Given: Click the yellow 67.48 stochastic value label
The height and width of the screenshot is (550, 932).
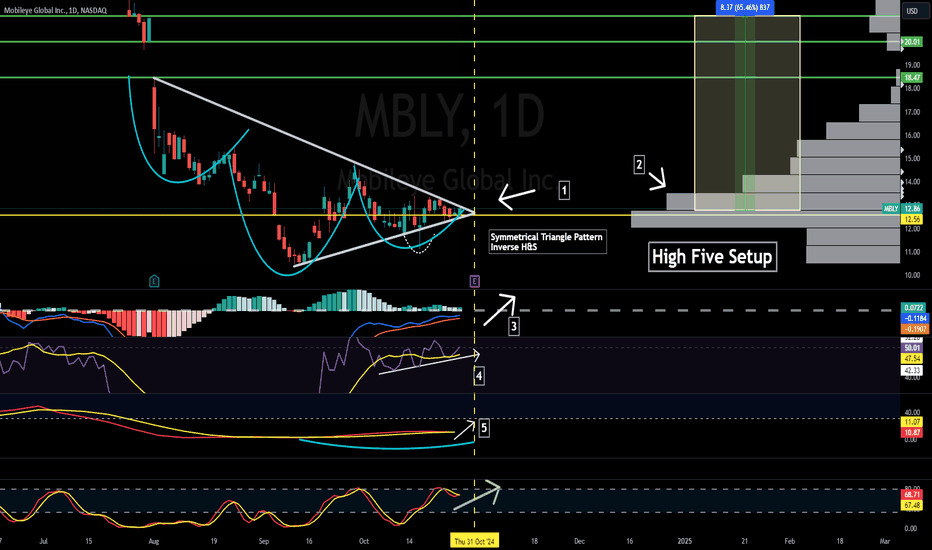Looking at the screenshot, I should tap(912, 505).
